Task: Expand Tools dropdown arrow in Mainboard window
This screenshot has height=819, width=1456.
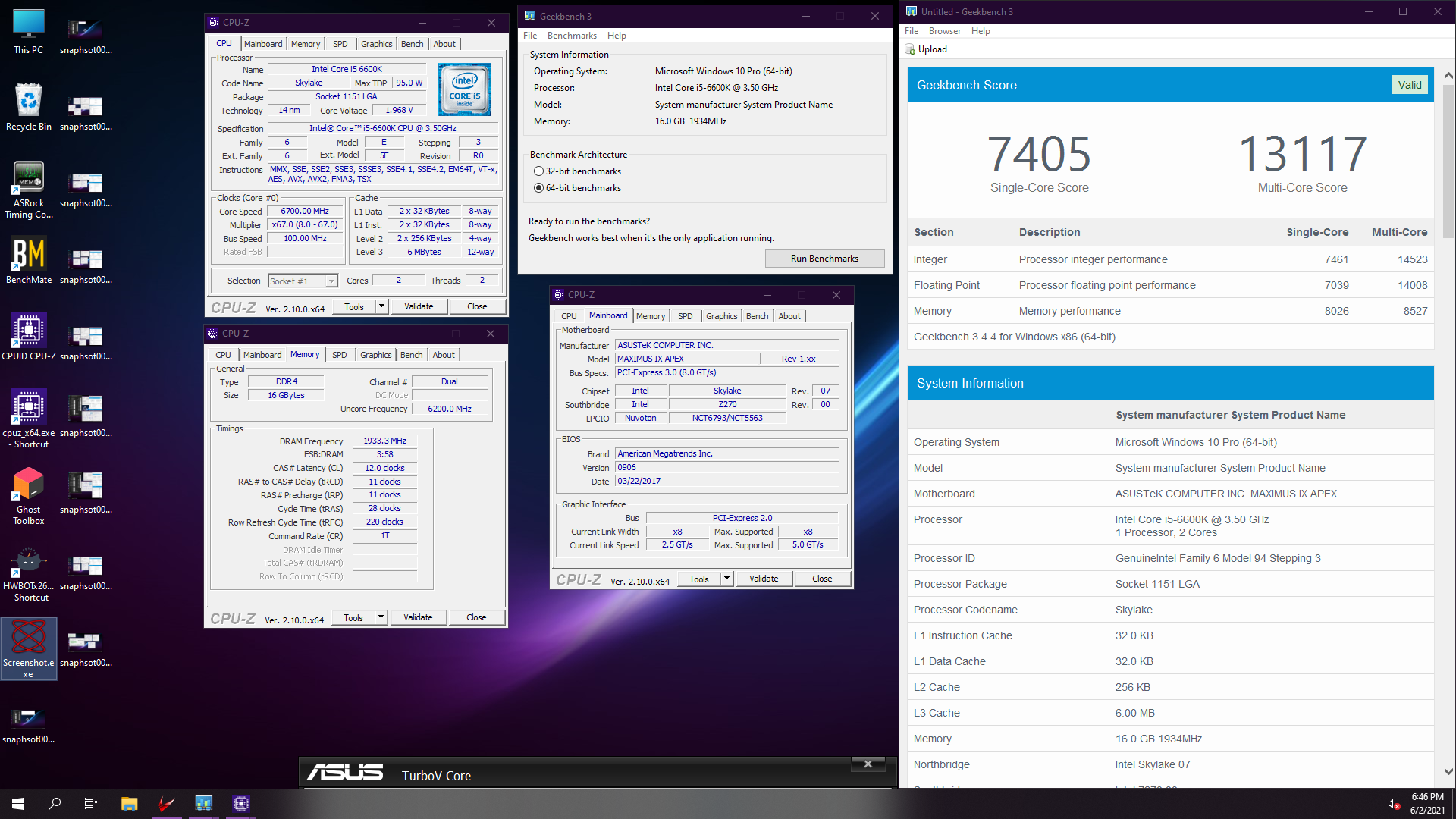Action: (726, 579)
